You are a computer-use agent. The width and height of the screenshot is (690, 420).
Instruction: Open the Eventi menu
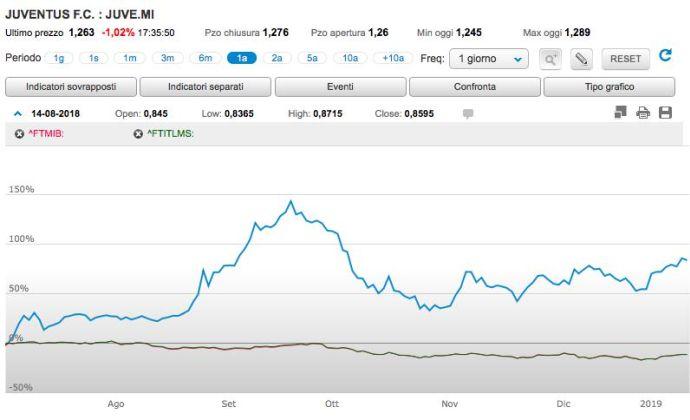click(340, 87)
